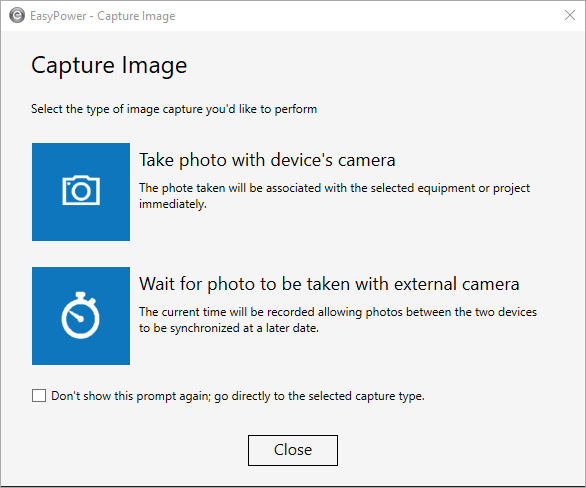Select the white camera glyph

(81, 190)
